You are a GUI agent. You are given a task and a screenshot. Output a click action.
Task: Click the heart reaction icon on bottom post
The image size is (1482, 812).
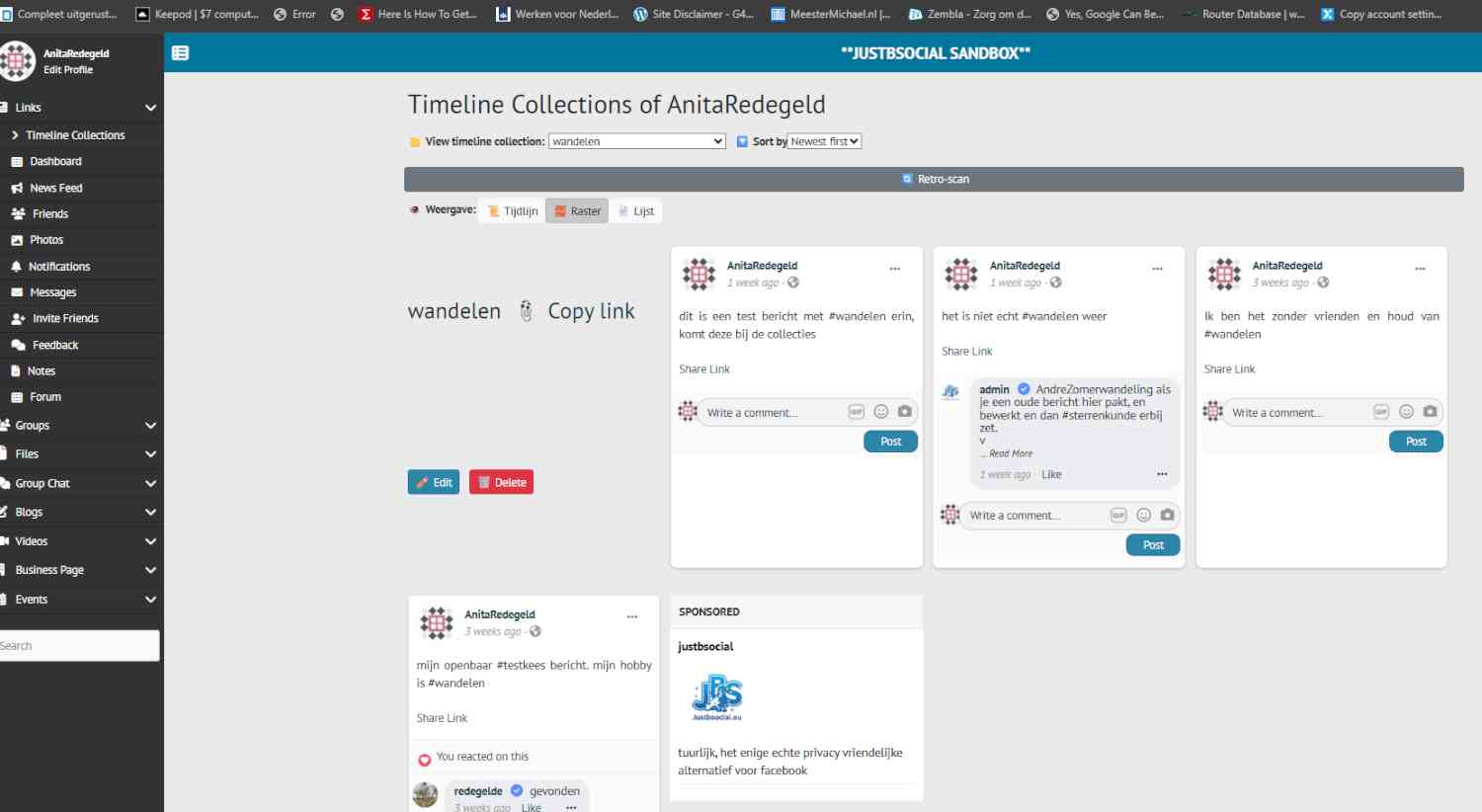pos(425,760)
